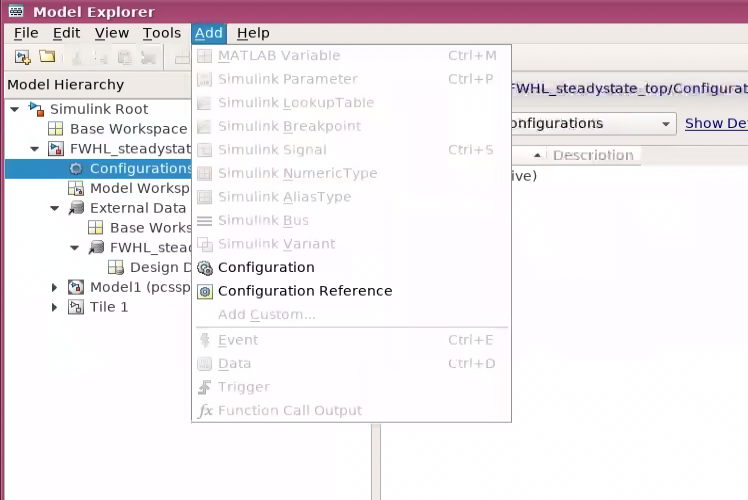Click the Simulink Root tree icon
This screenshot has height=500, width=748.
(36, 109)
